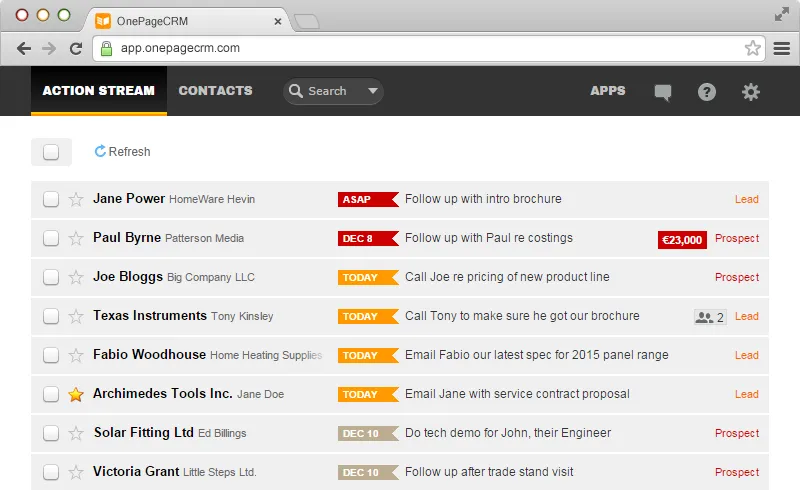The image size is (800, 490).
Task: Close the OnePageCRM browser tab
Action: coord(278,21)
